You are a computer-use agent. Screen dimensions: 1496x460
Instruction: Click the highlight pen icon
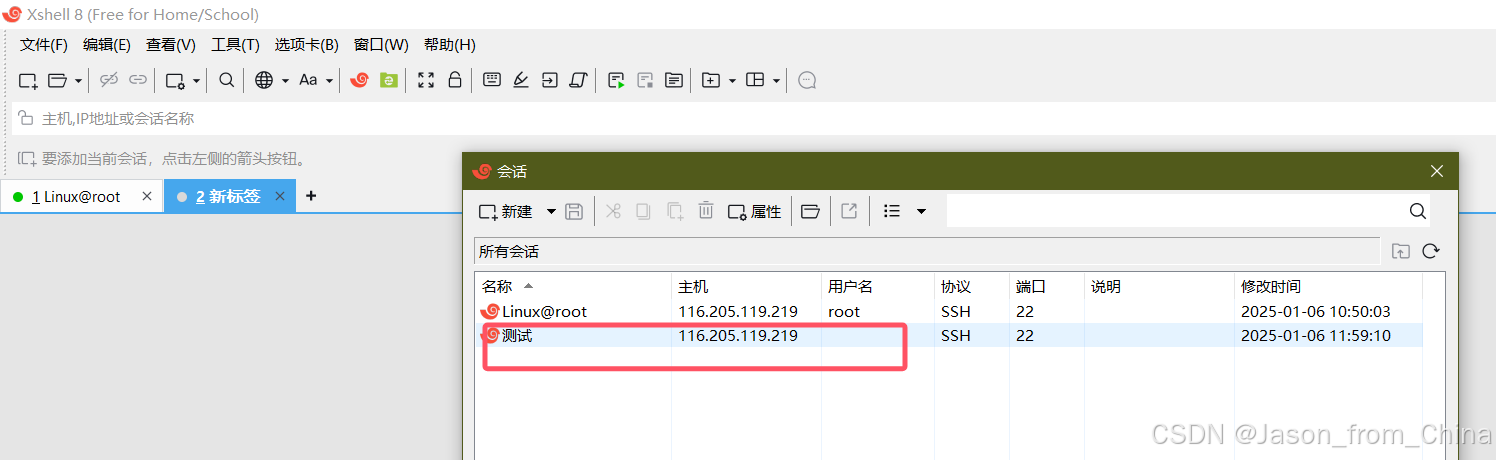(521, 80)
